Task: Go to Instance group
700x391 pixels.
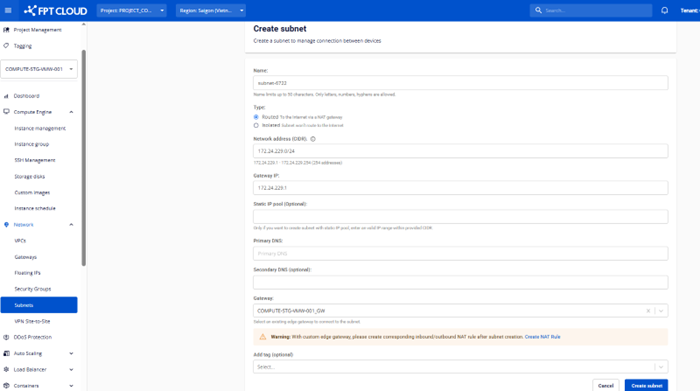Action: 32,144
